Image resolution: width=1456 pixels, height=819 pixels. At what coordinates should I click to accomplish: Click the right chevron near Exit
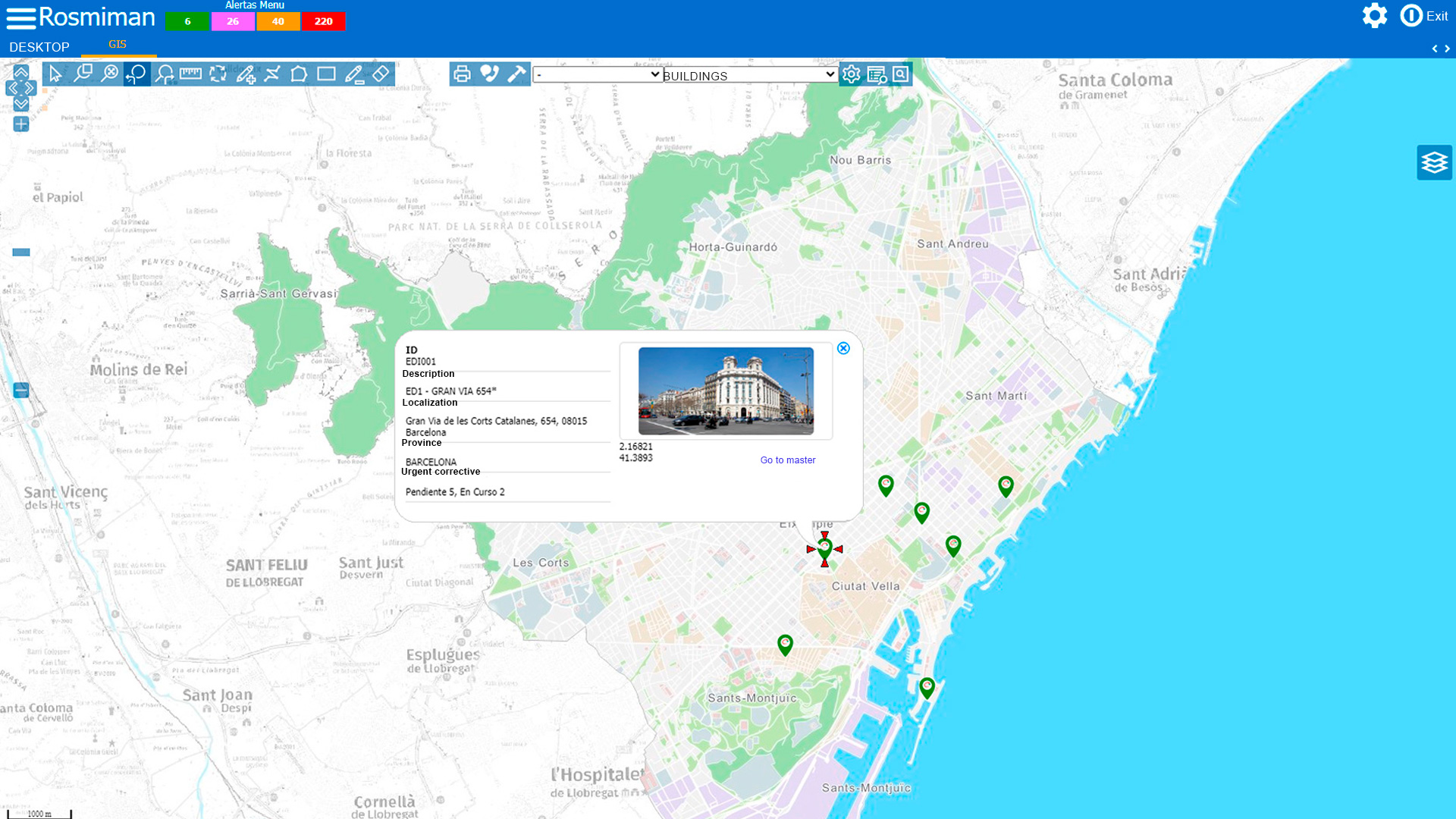tap(1447, 48)
